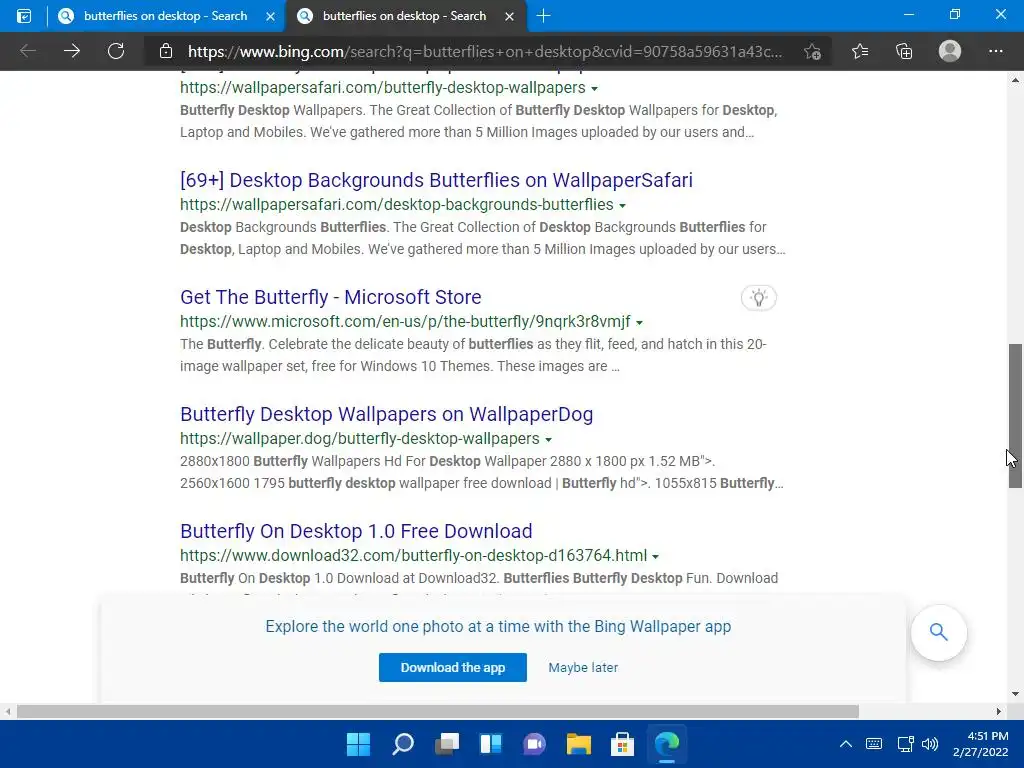Refresh the page
1024x768 pixels.
point(116,51)
